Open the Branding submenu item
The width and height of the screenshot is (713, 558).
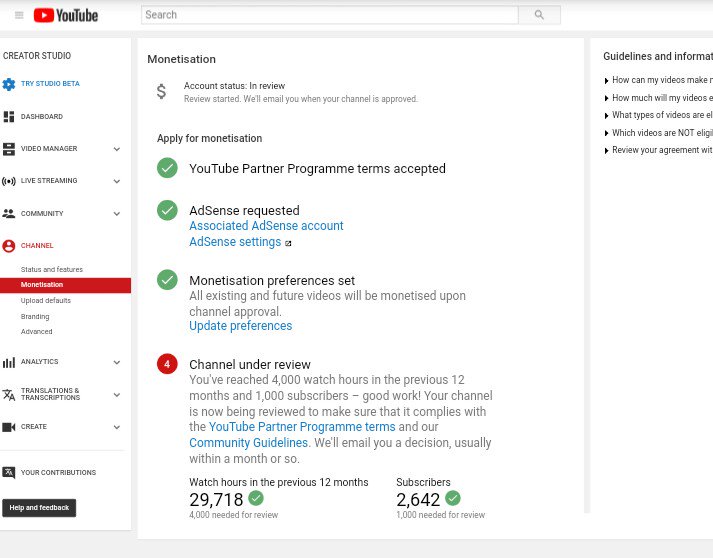35,317
